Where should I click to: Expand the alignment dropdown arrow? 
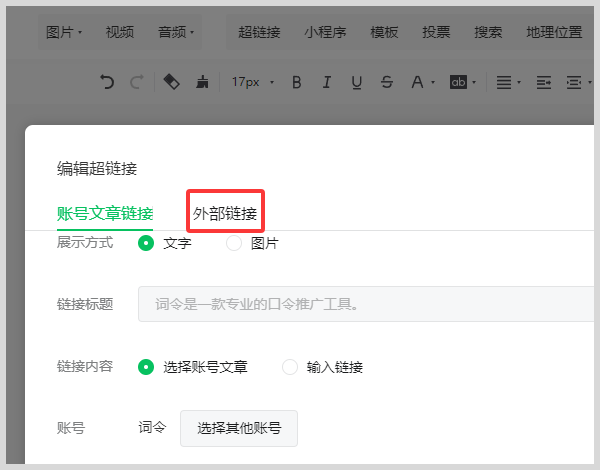(x=519, y=82)
